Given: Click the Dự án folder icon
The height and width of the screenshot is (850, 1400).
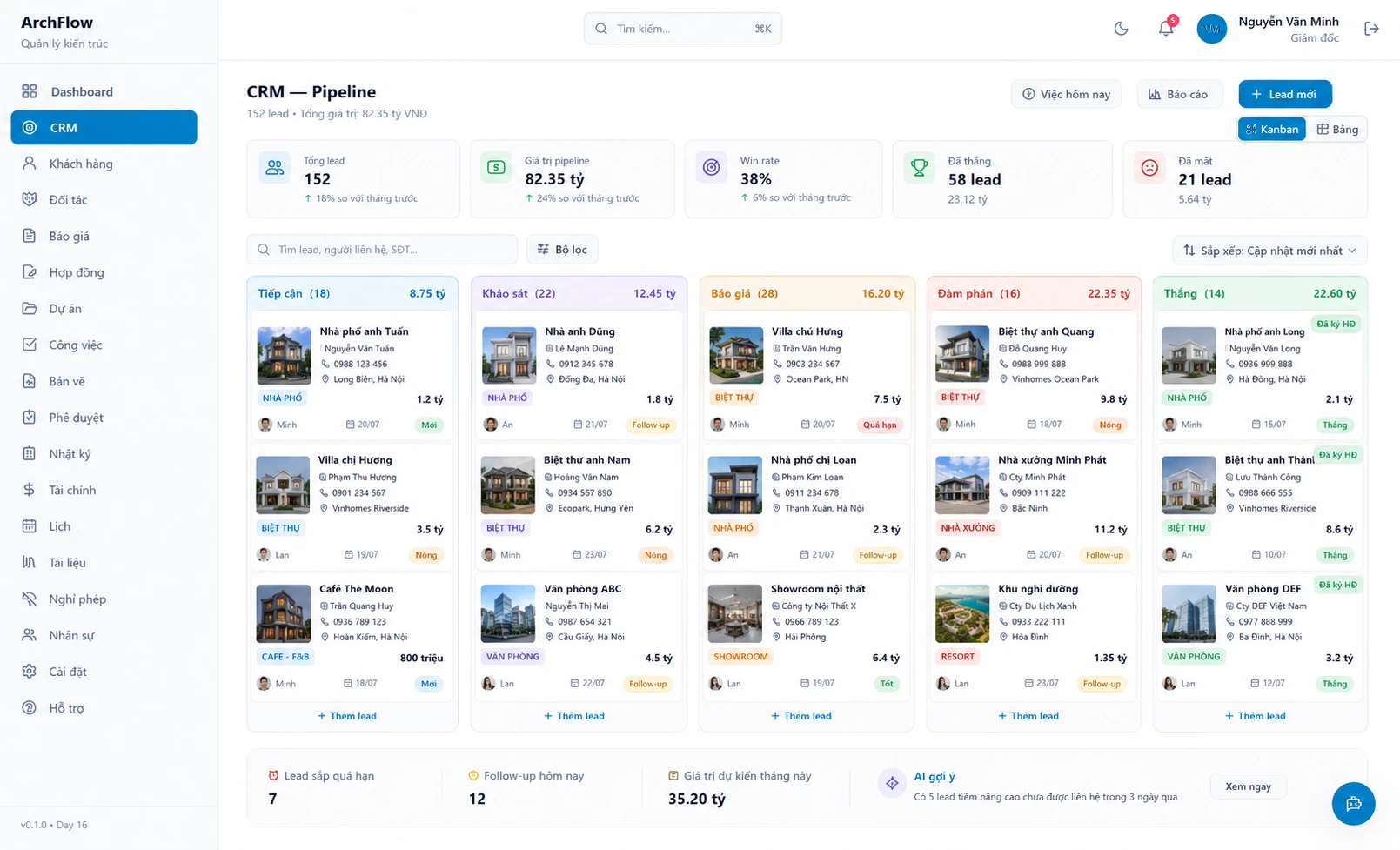Looking at the screenshot, I should coord(30,309).
